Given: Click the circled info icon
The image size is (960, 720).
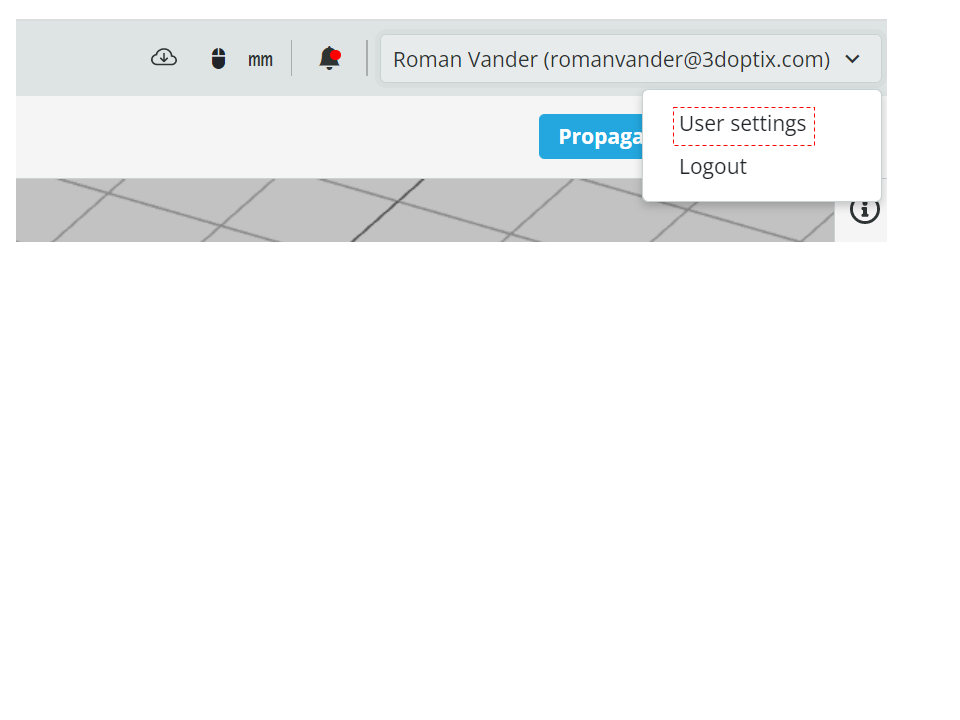Looking at the screenshot, I should tap(864, 210).
